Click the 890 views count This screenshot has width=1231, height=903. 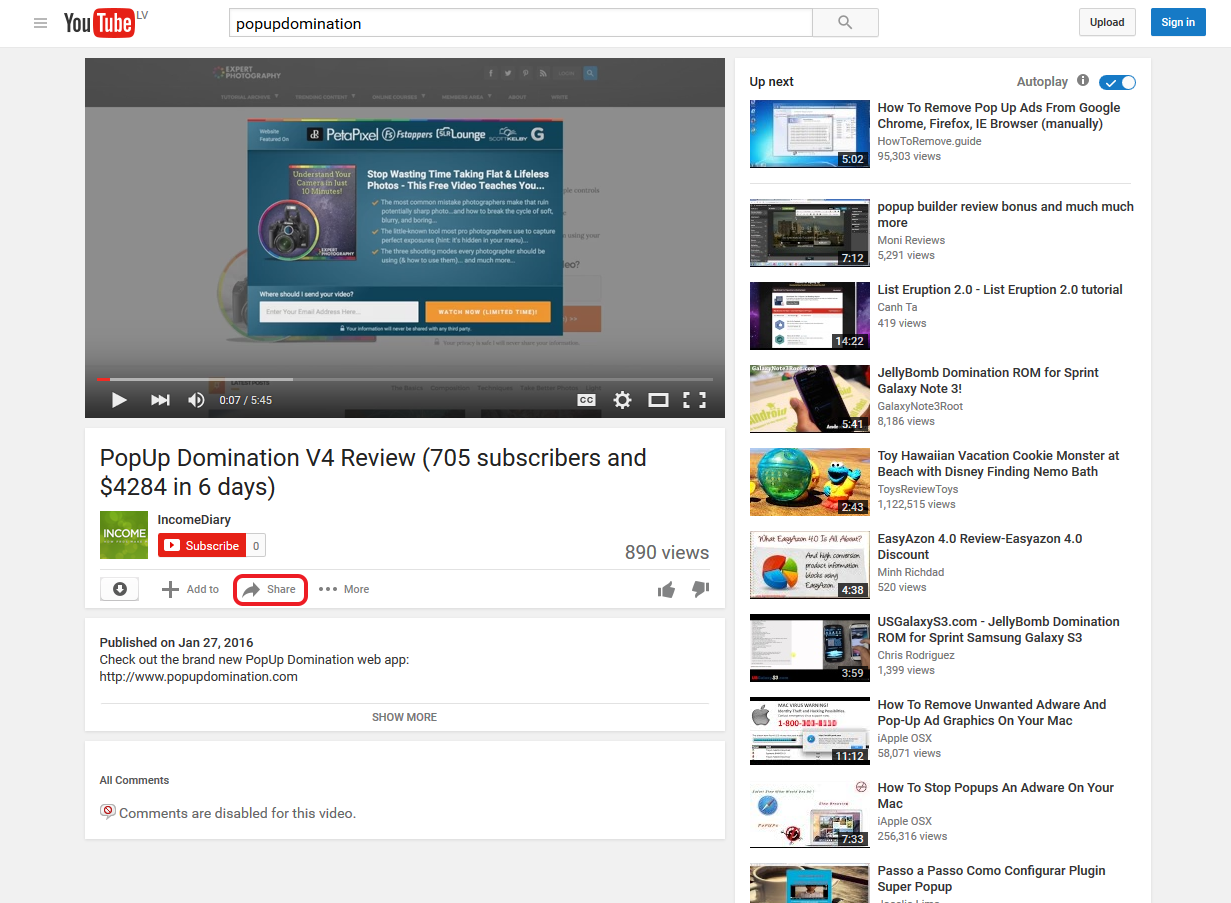(x=667, y=553)
